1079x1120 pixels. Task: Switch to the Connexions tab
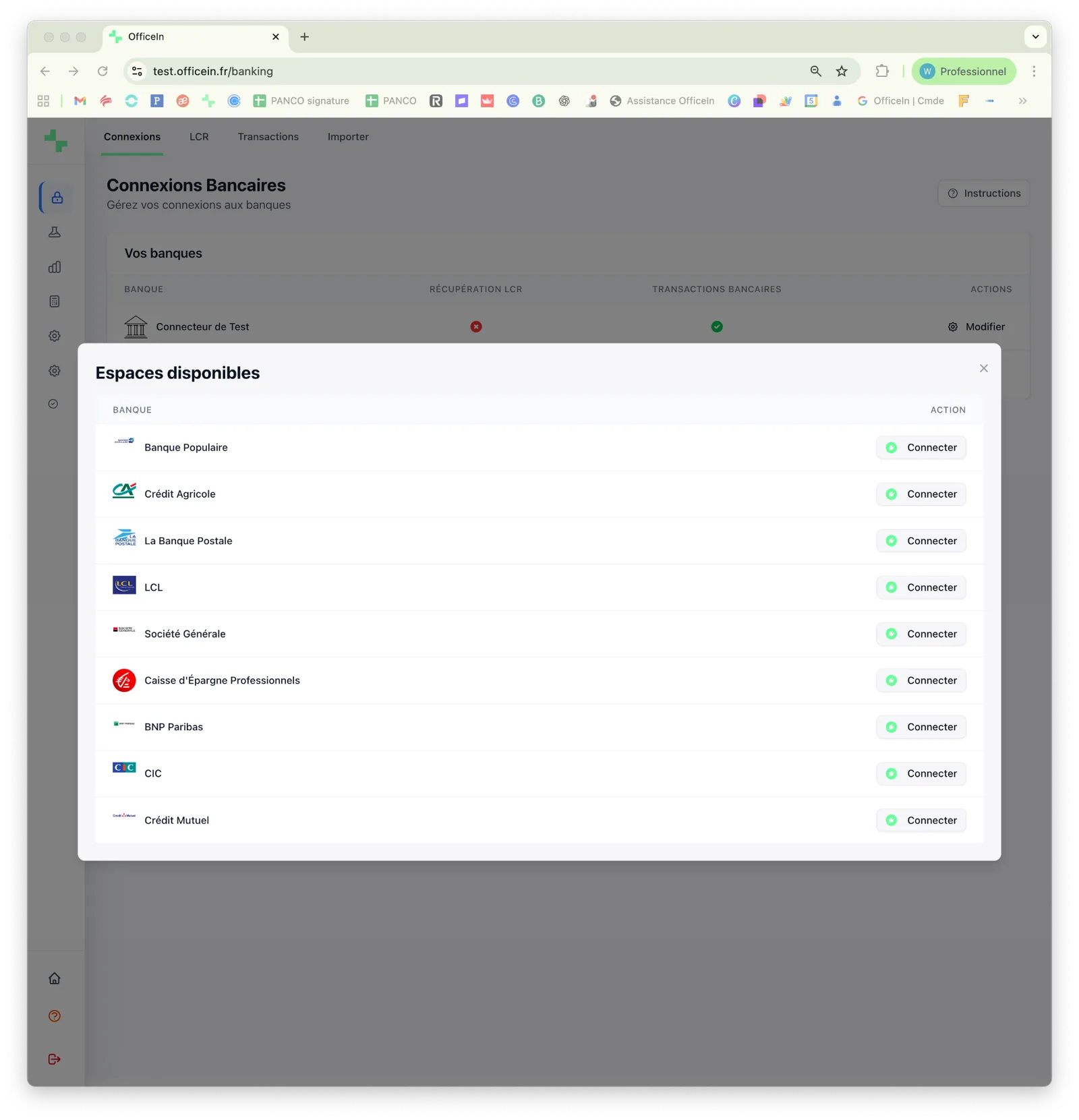[x=132, y=137]
